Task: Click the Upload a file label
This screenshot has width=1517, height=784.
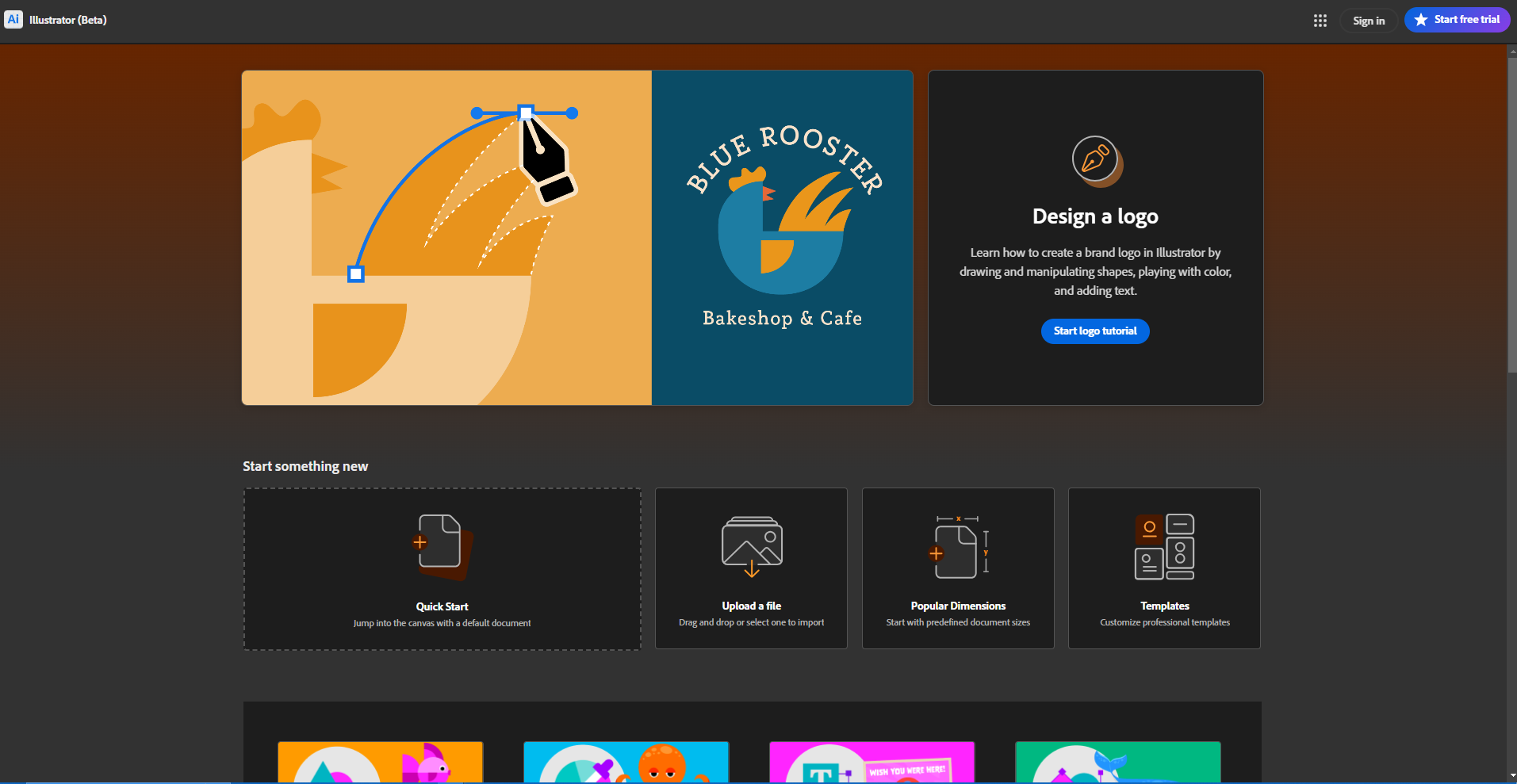Action: [752, 606]
